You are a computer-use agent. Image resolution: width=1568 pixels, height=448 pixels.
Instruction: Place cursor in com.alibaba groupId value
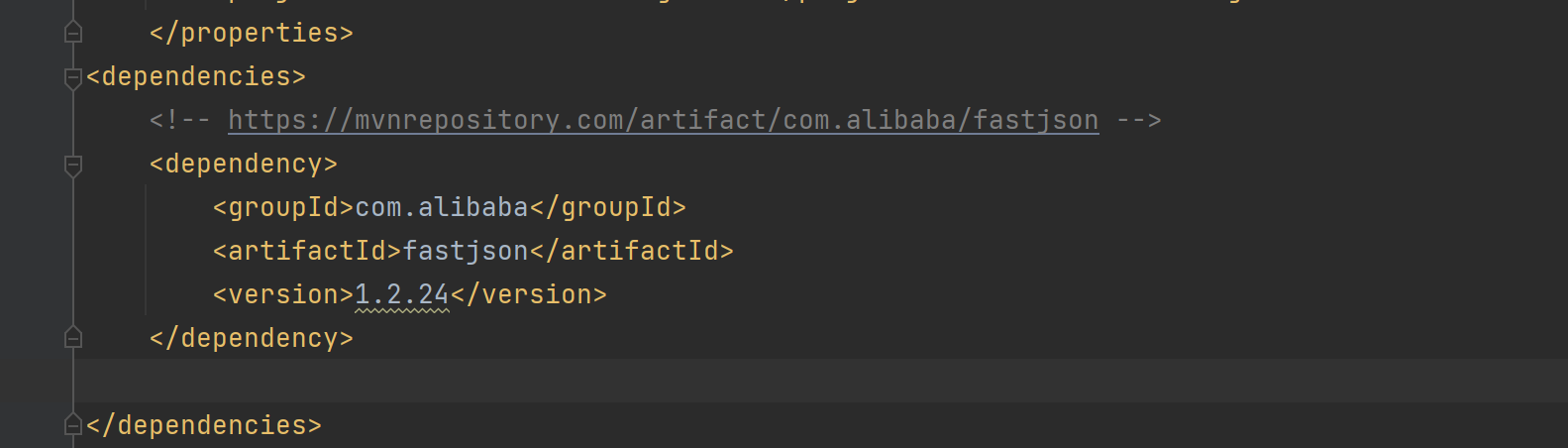441,208
